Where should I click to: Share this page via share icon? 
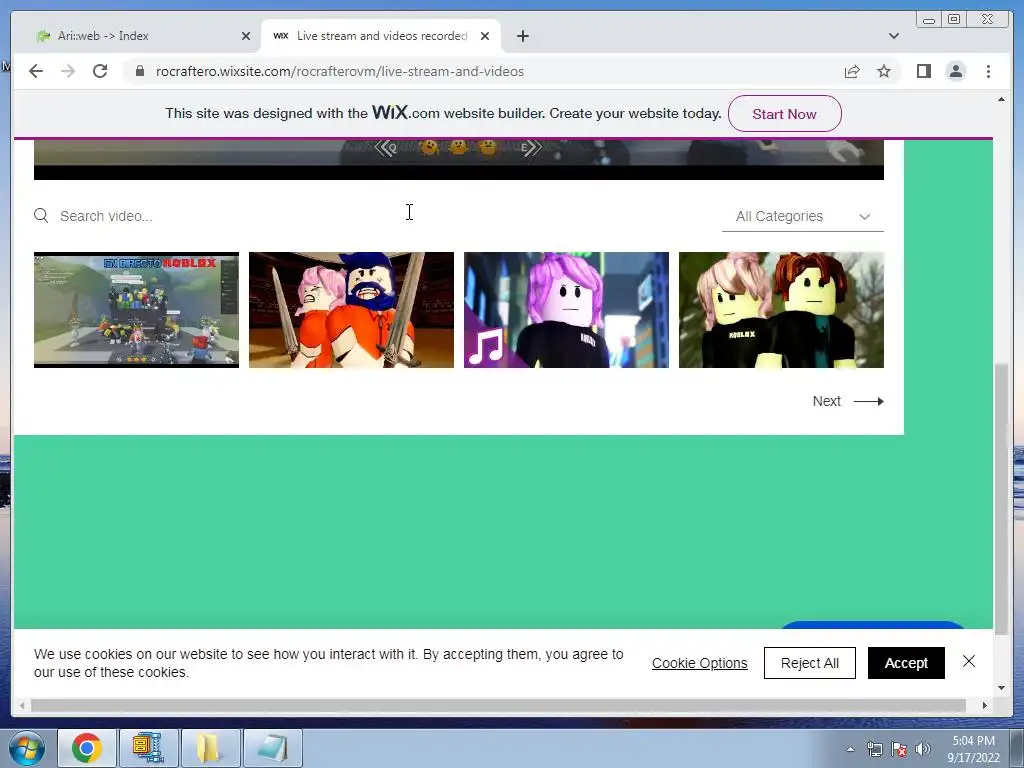pyautogui.click(x=852, y=72)
